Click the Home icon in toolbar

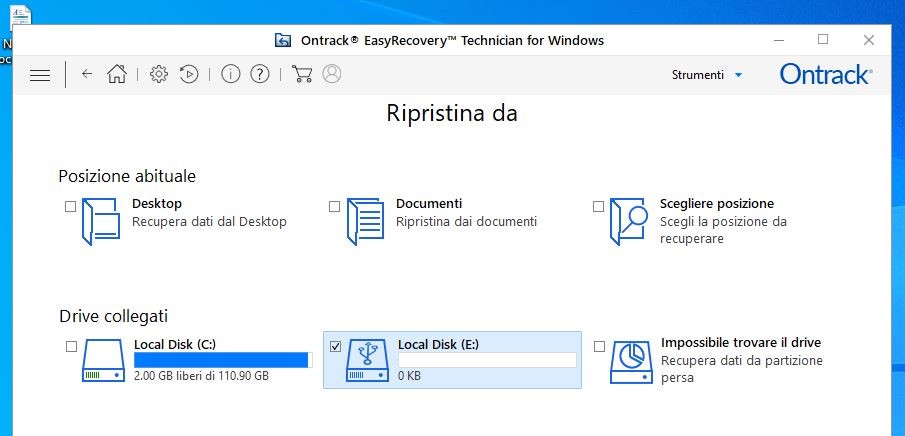[117, 74]
